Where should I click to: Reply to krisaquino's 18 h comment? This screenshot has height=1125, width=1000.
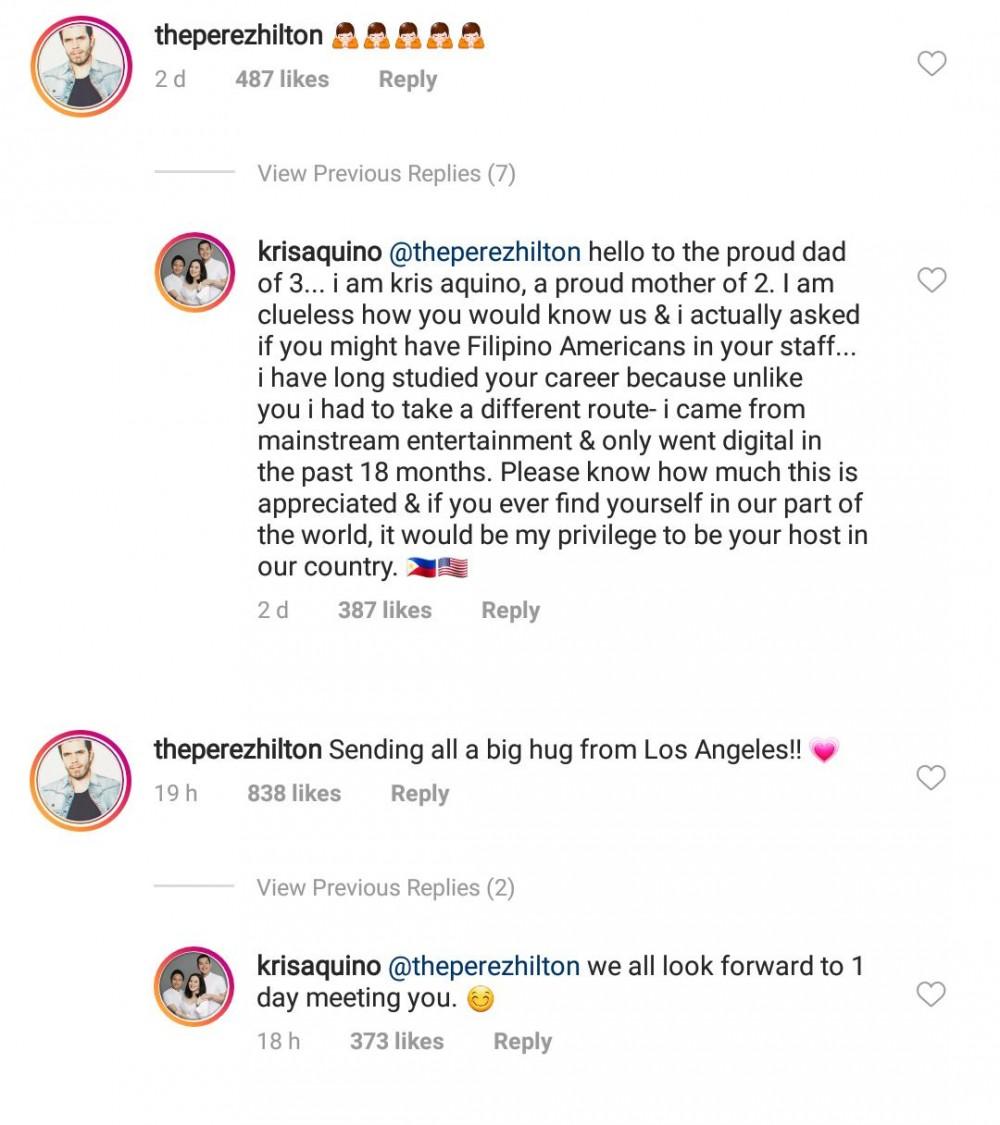click(522, 1042)
